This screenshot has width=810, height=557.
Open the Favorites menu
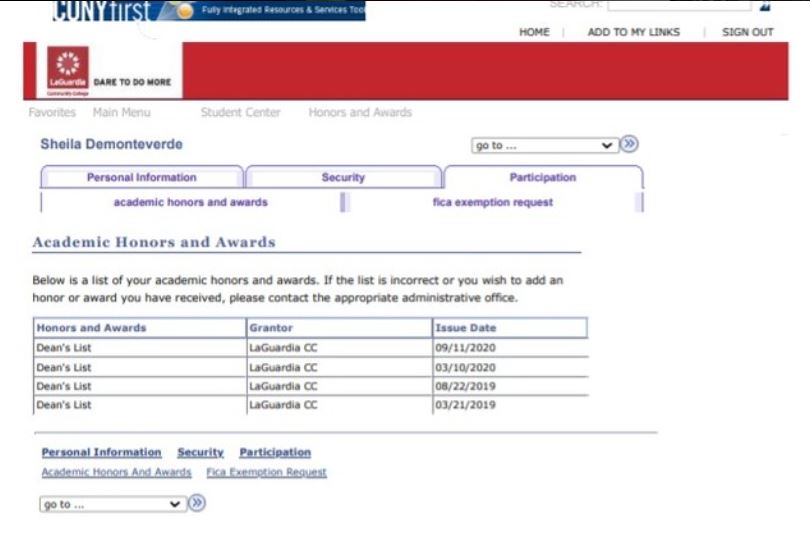point(52,113)
